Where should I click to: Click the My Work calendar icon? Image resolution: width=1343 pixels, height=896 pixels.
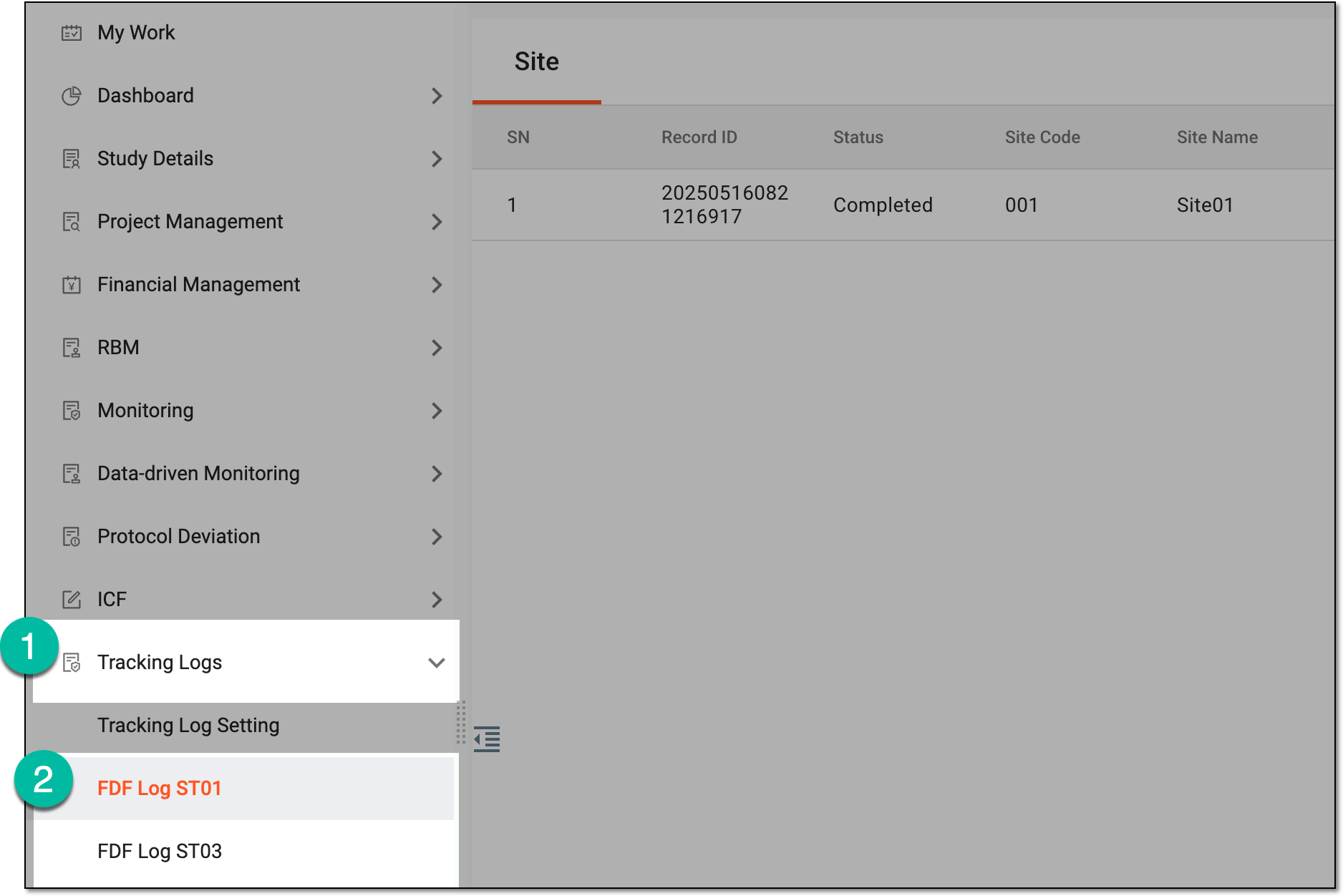72,33
